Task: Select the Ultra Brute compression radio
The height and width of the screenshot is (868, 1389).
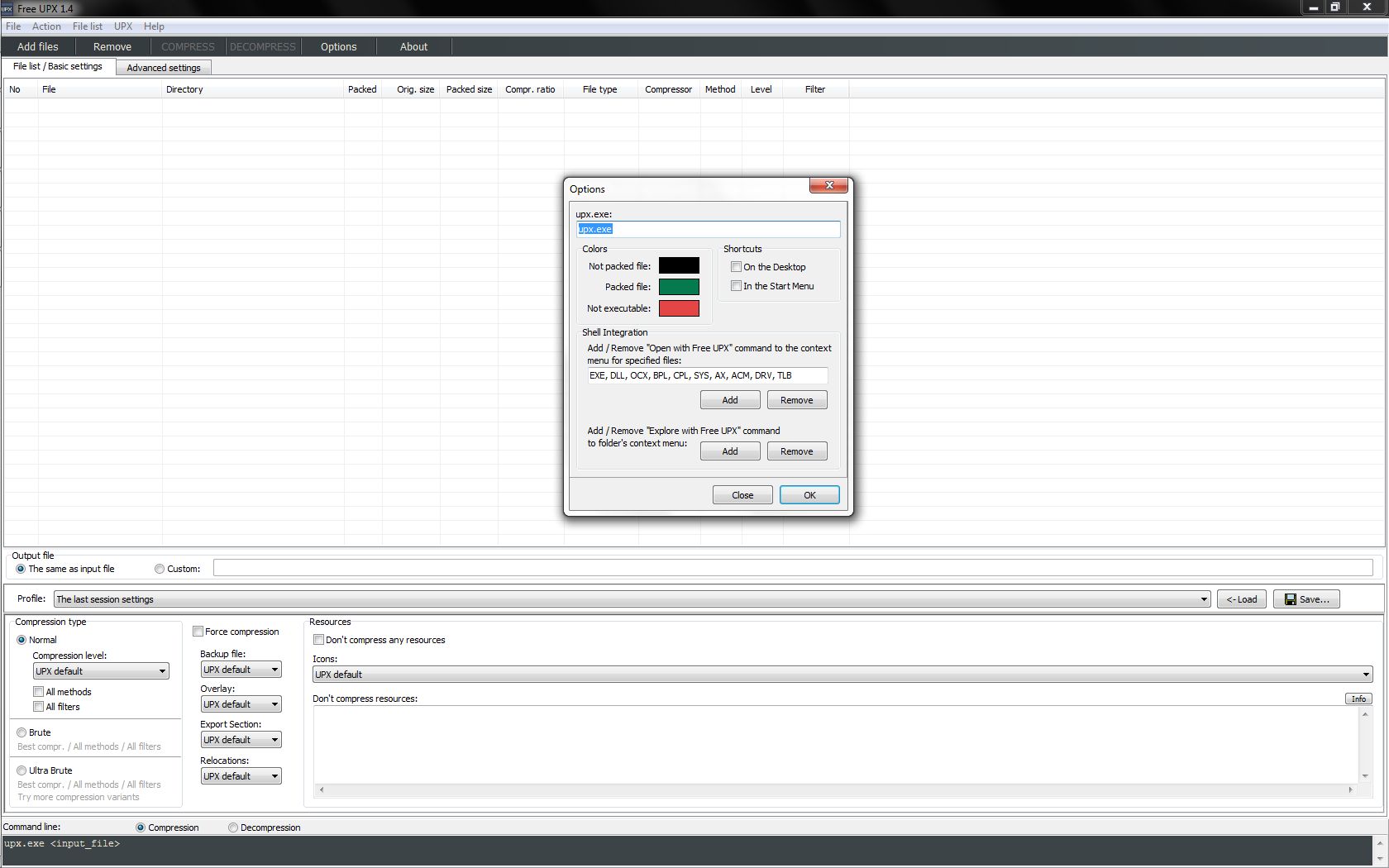Action: (21, 770)
